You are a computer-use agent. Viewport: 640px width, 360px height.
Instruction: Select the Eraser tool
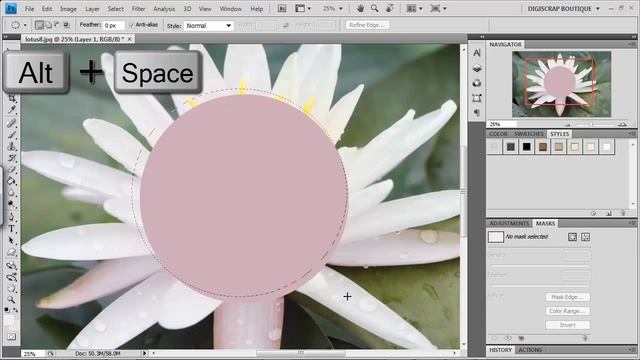tap(11, 169)
